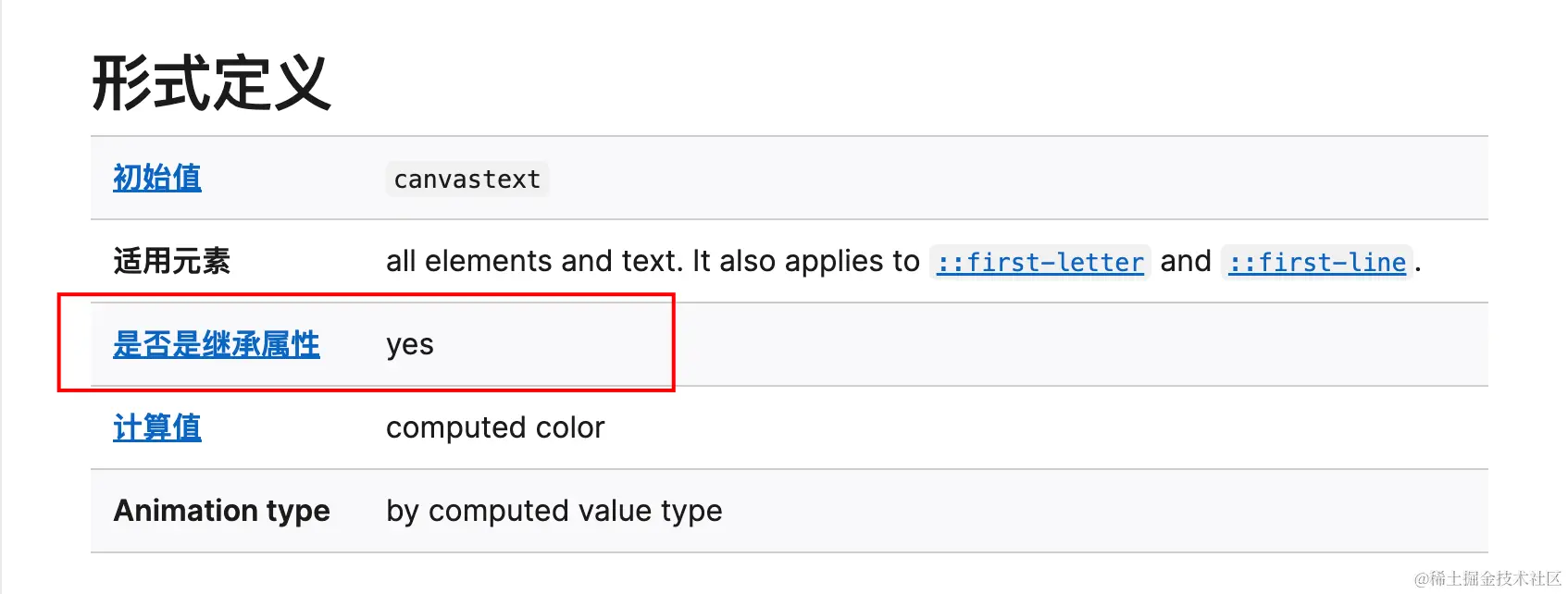Click the "yes" inherited value
This screenshot has width=1568, height=594.
click(x=409, y=345)
